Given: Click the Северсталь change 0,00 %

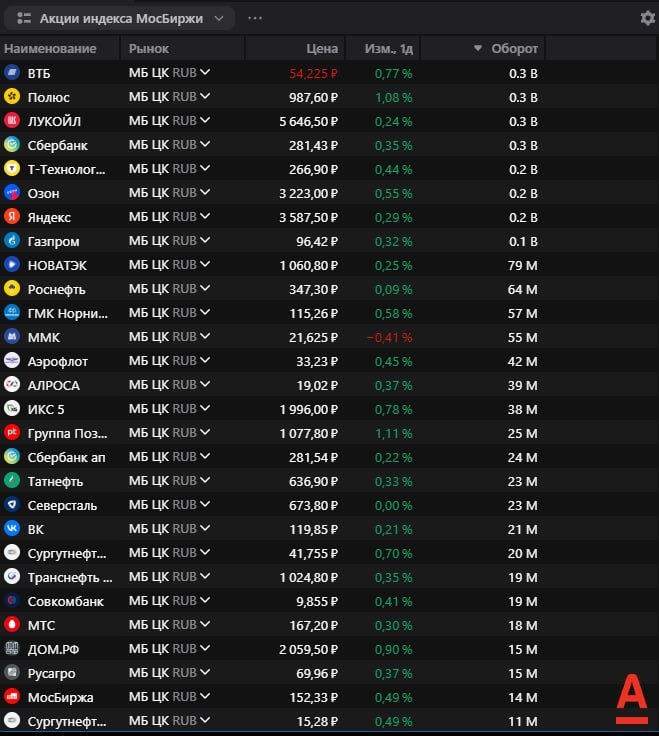Looking at the screenshot, I should pyautogui.click(x=394, y=506).
